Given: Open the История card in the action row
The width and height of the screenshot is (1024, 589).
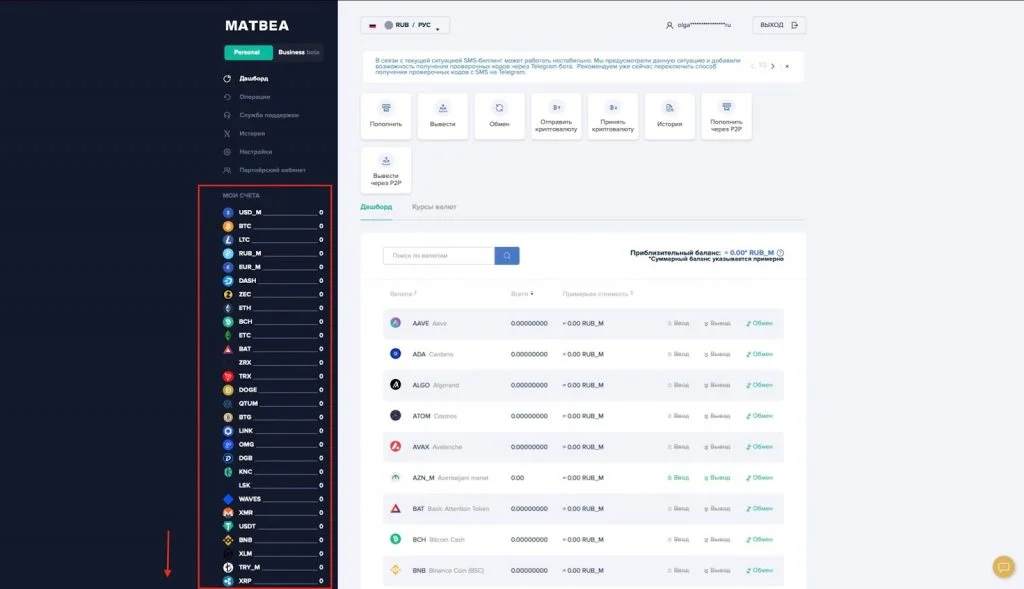Looking at the screenshot, I should click(x=670, y=116).
